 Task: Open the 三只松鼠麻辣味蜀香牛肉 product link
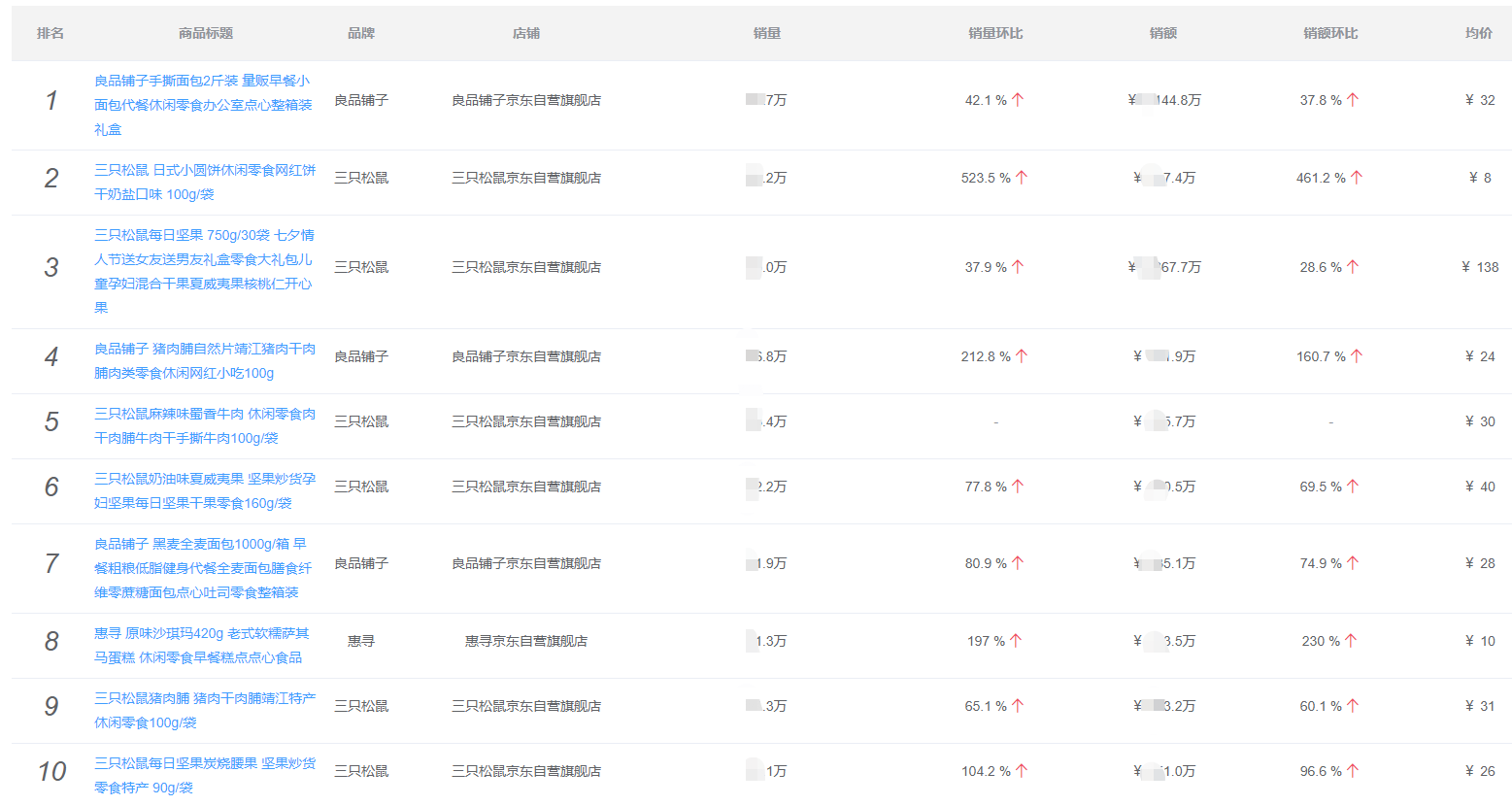click(205, 425)
